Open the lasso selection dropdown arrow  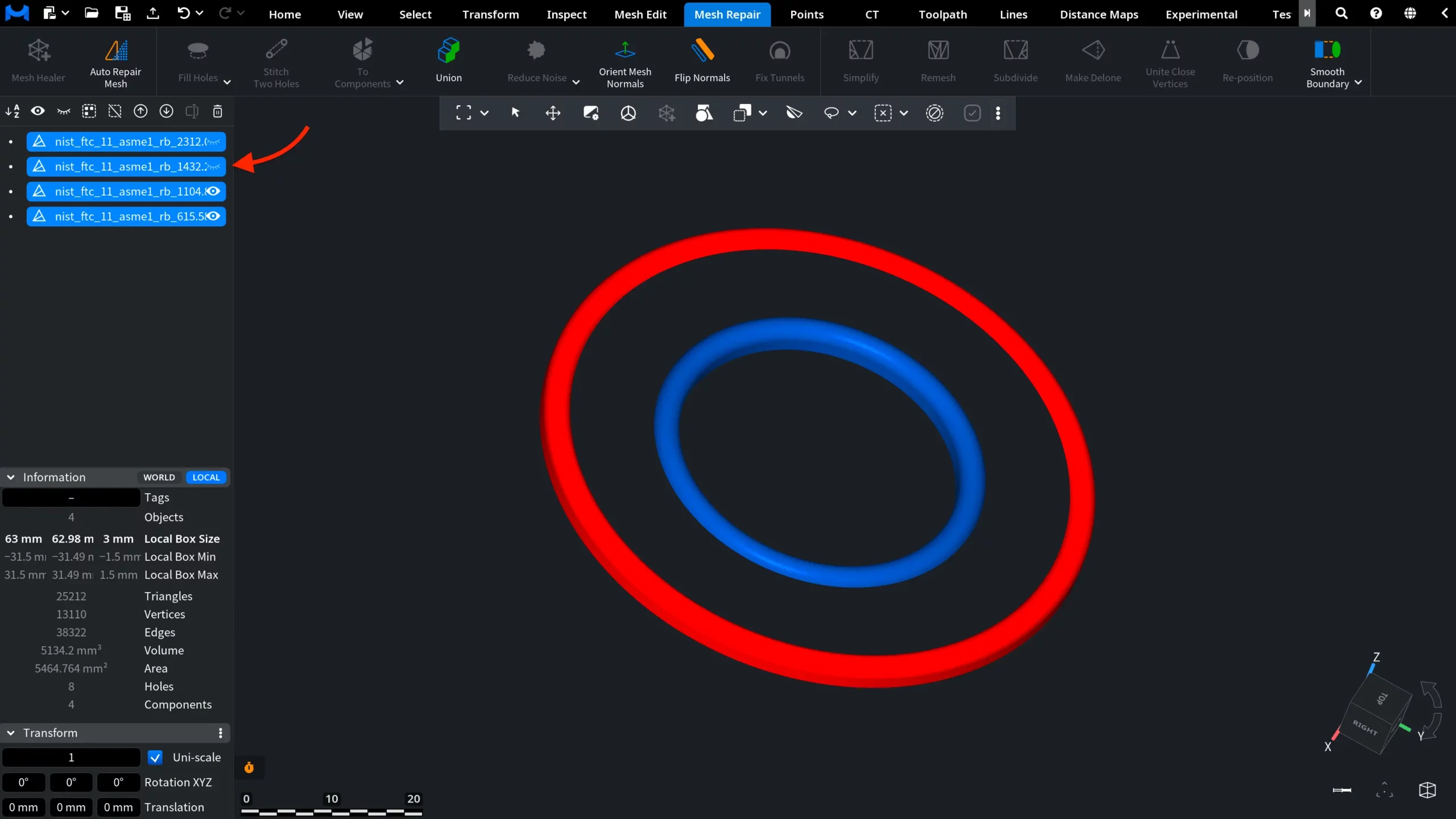pyautogui.click(x=852, y=113)
